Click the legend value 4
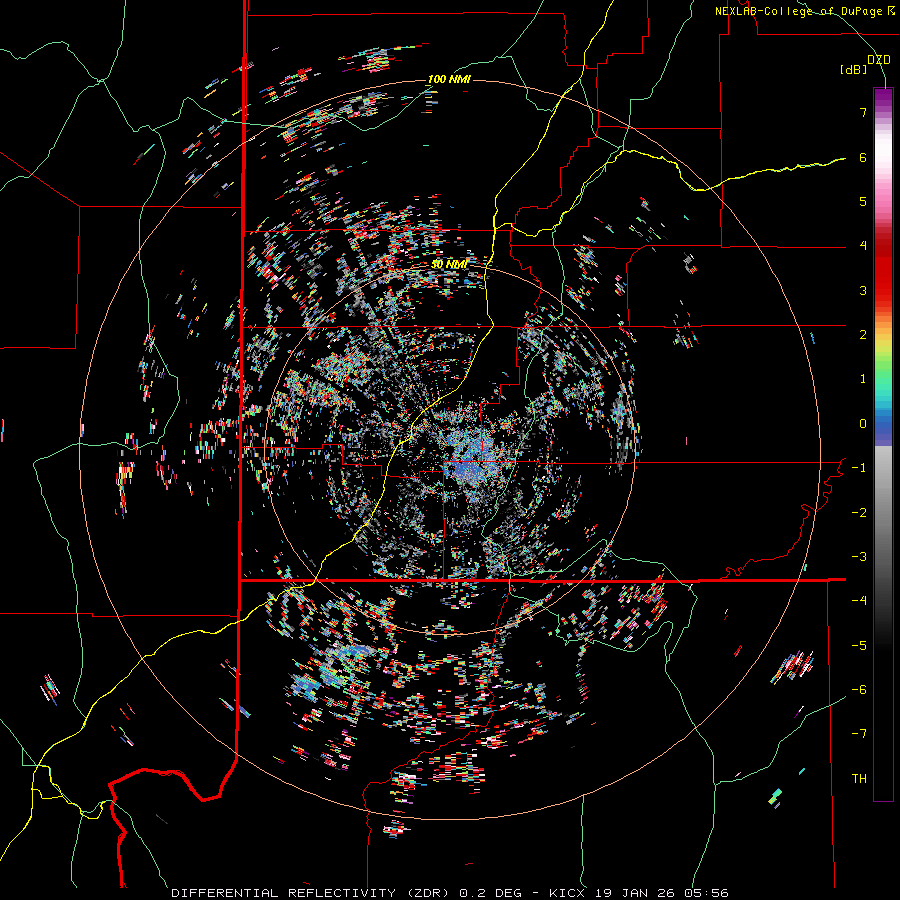Viewport: 900px width, 900px height. pos(863,246)
